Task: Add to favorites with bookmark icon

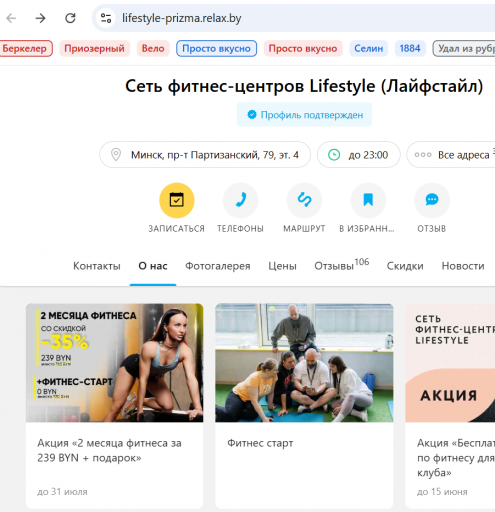Action: [368, 200]
